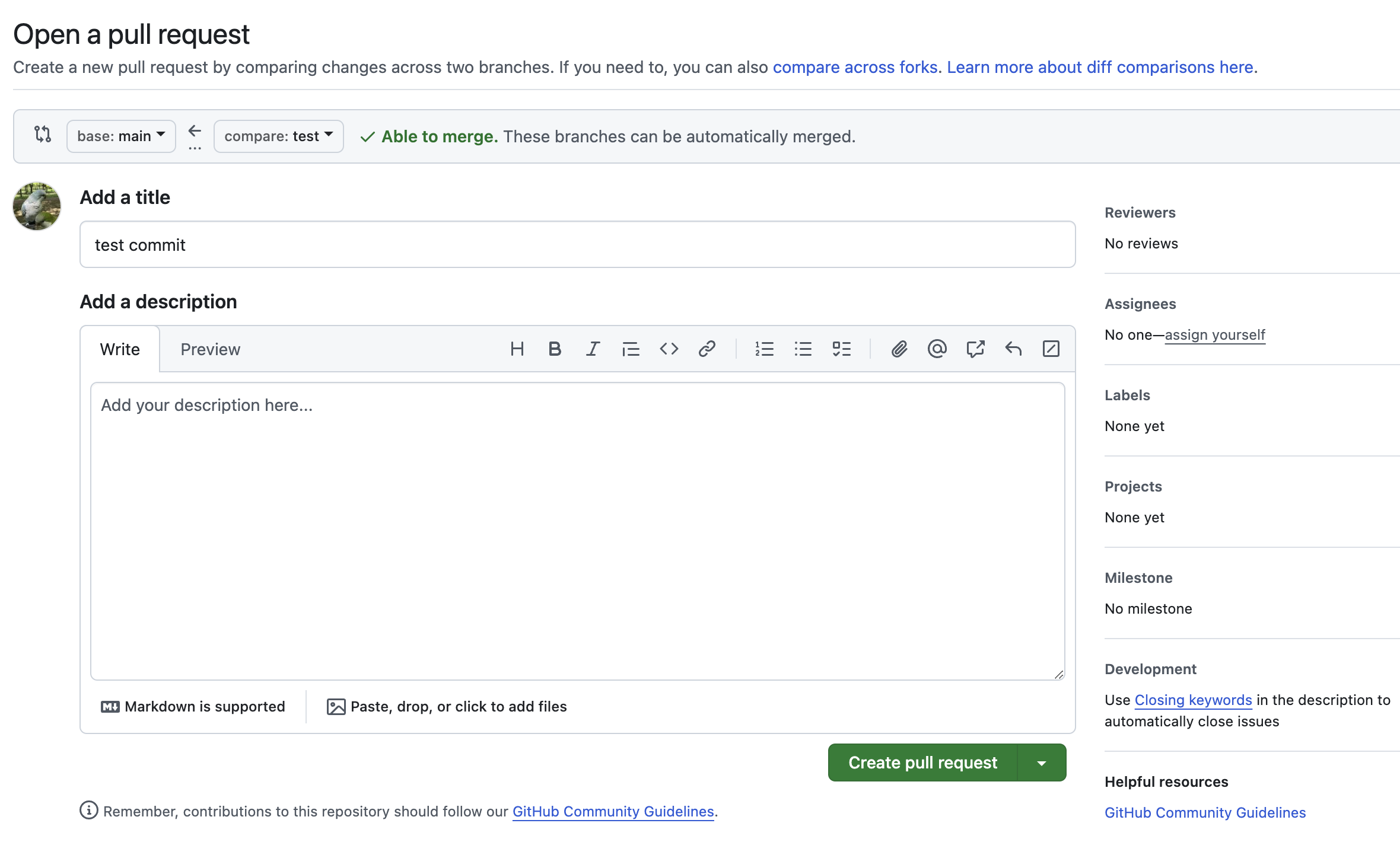1400x855 pixels.
Task: Attach files with the paperclip icon
Action: pos(899,349)
